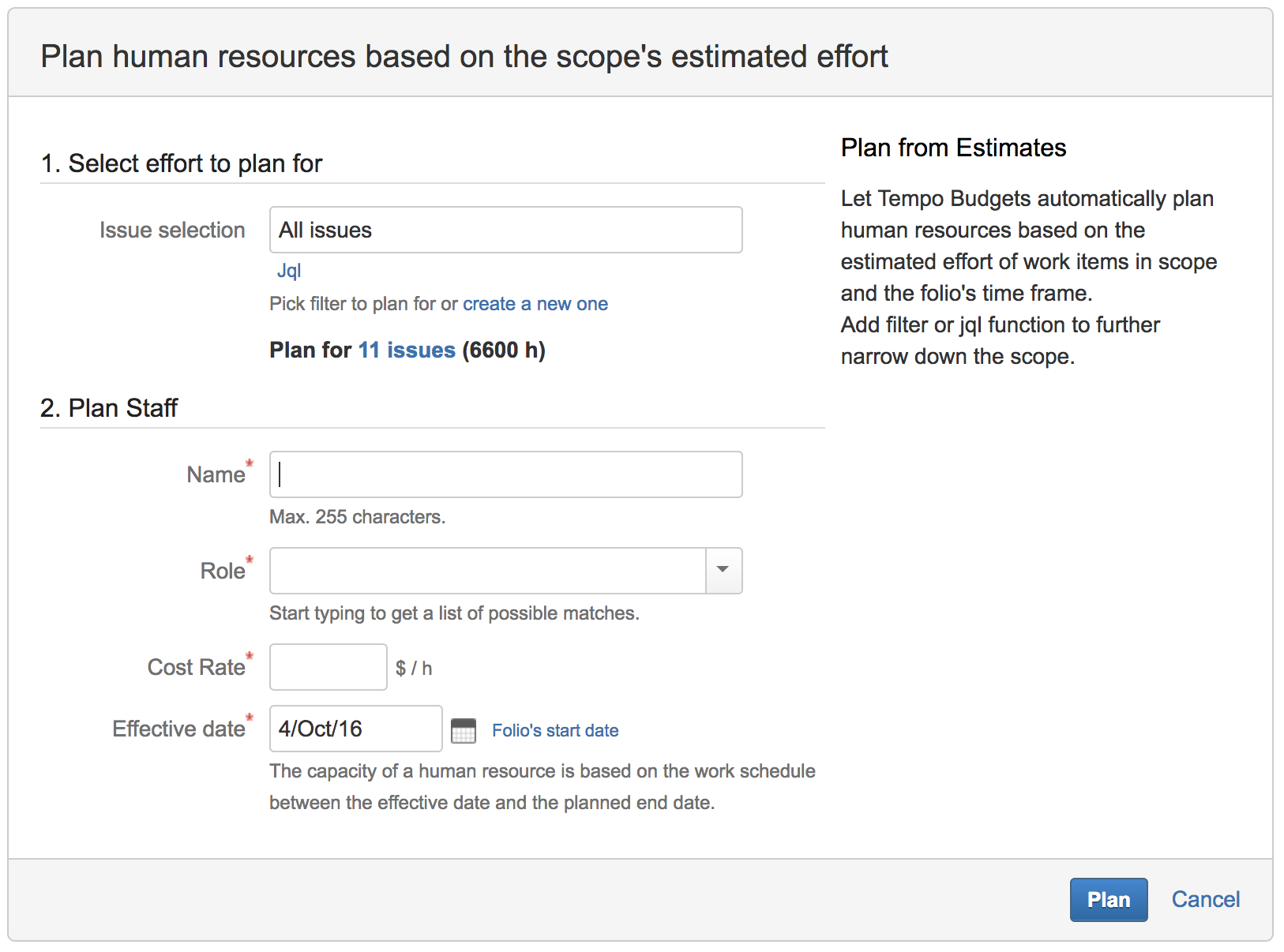The height and width of the screenshot is (952, 1284).
Task: Click the Issue selection label
Action: tap(172, 230)
